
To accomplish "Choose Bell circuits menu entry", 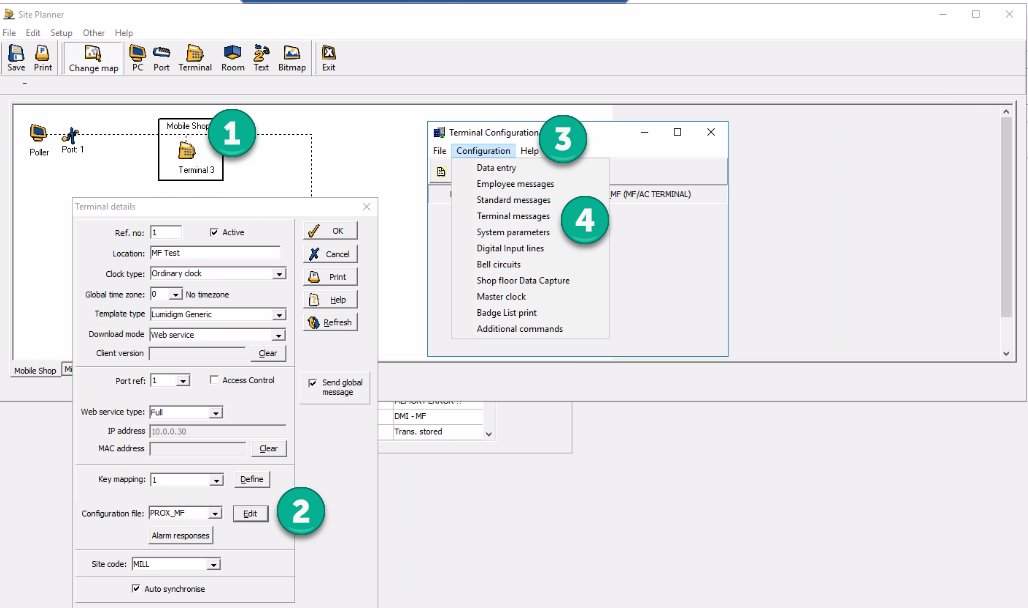I will point(498,264).
